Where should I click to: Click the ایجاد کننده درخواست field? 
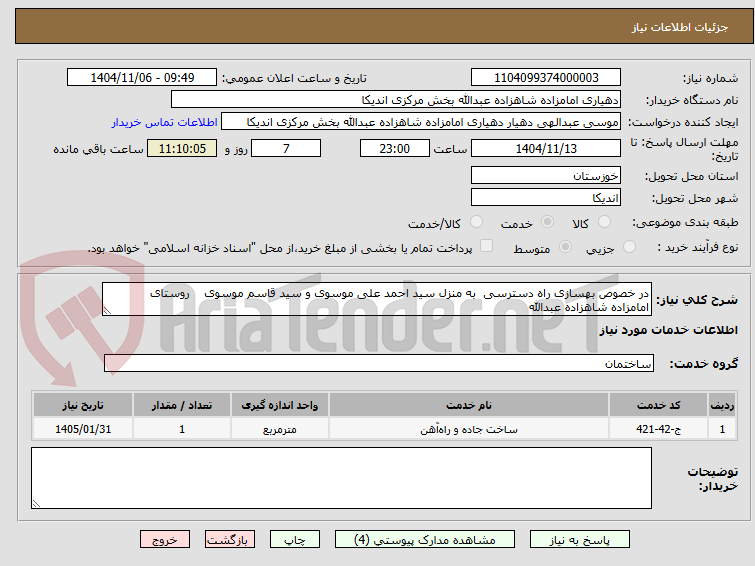click(421, 122)
